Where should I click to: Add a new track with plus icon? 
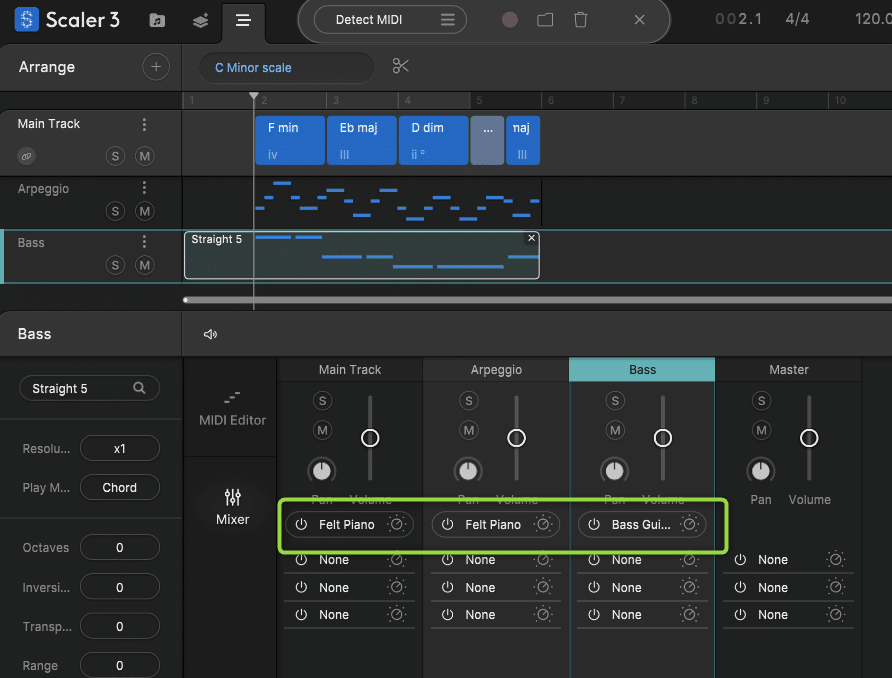tap(156, 67)
